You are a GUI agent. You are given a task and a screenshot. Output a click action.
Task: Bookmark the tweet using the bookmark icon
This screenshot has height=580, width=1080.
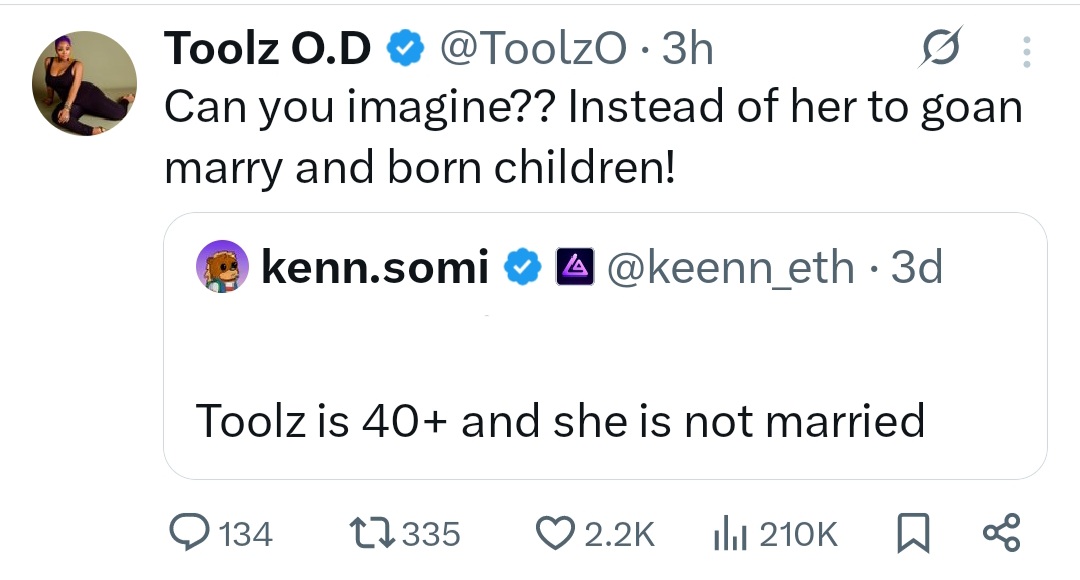(911, 533)
